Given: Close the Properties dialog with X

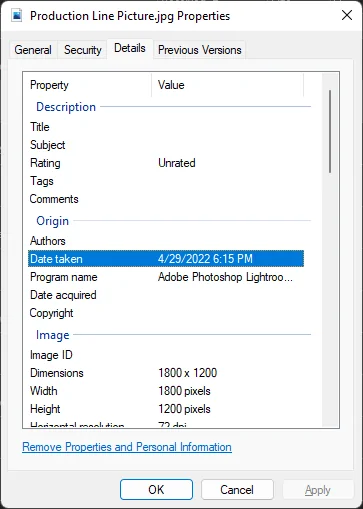Looking at the screenshot, I should (x=347, y=15).
